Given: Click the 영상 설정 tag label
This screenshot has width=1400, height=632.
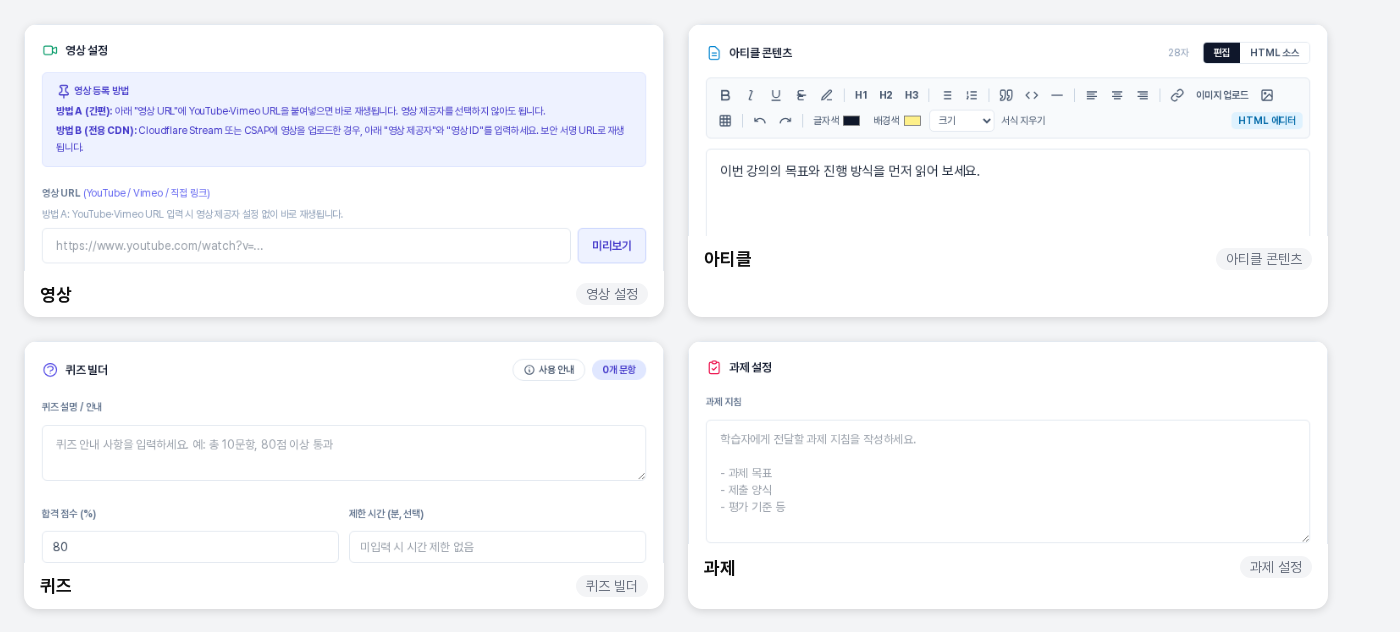Looking at the screenshot, I should [612, 294].
